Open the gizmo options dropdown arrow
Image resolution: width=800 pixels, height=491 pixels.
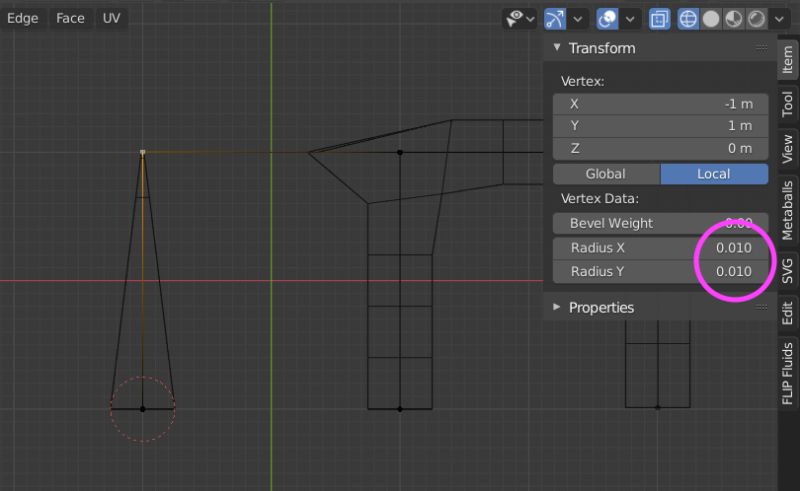578,19
